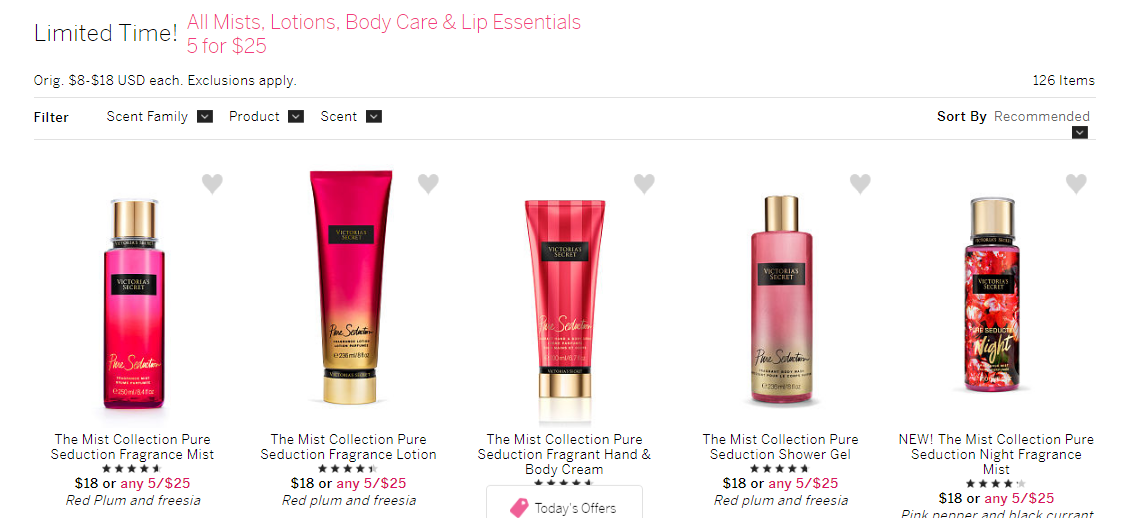Image resolution: width=1129 pixels, height=518 pixels.
Task: Click the Pure Seduction Fragrance Mist bottle image
Action: pos(133,304)
